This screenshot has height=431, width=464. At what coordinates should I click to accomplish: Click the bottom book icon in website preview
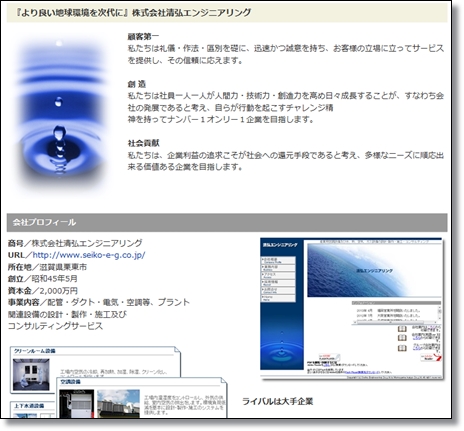point(402,348)
